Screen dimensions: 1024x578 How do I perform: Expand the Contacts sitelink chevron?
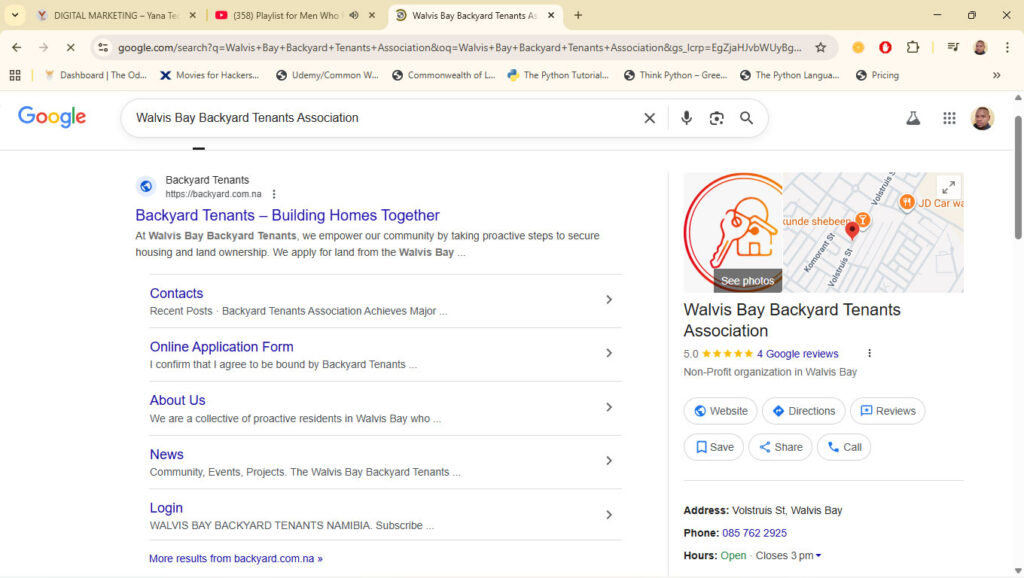coord(609,300)
